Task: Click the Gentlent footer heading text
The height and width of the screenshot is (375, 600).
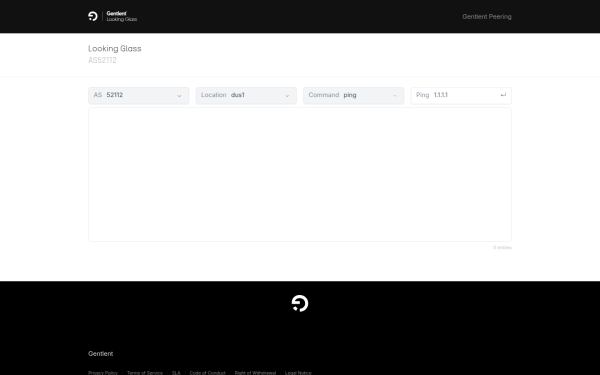Action: (x=101, y=354)
